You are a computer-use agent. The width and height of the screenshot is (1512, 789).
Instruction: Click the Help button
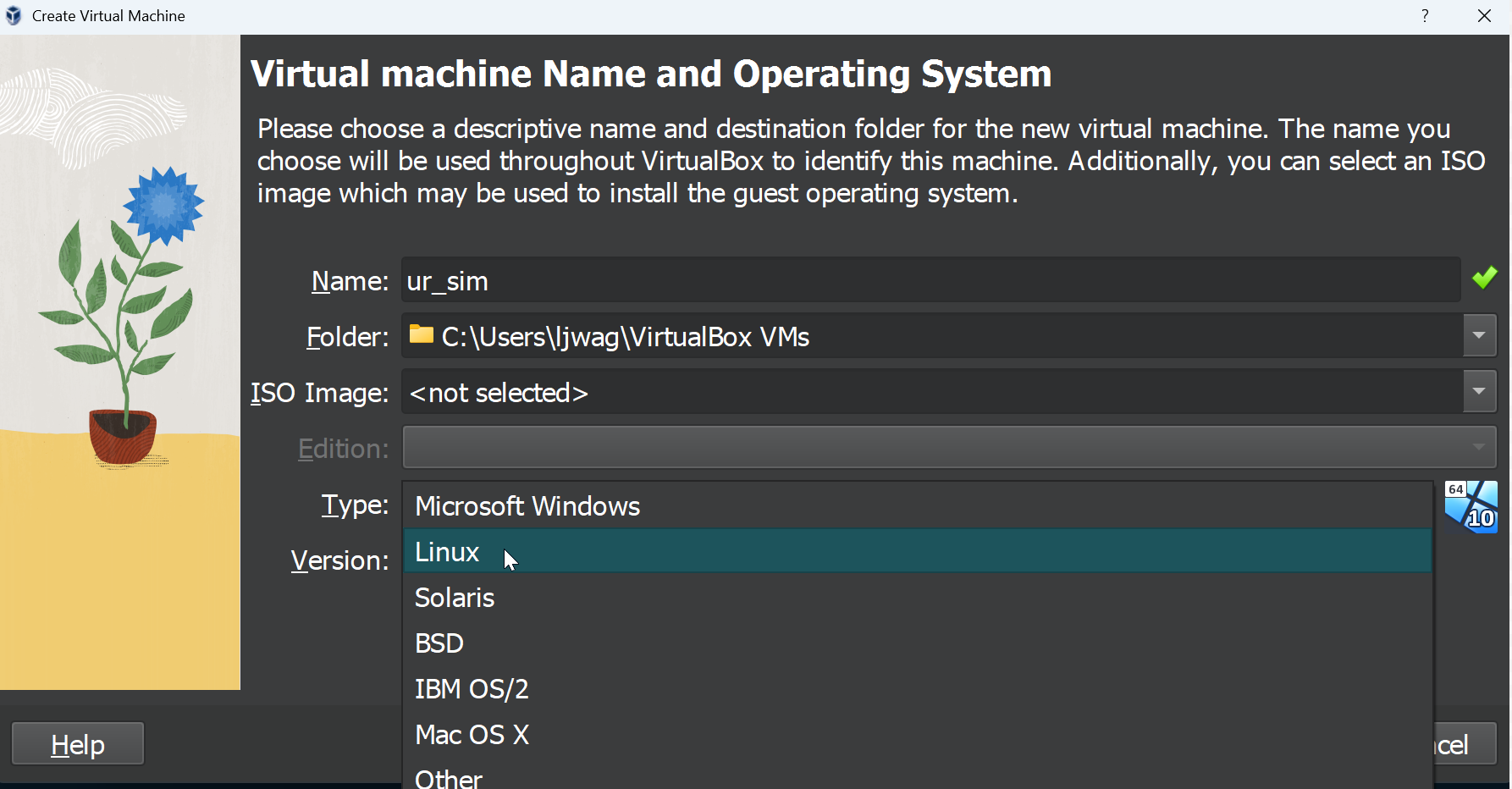78,744
